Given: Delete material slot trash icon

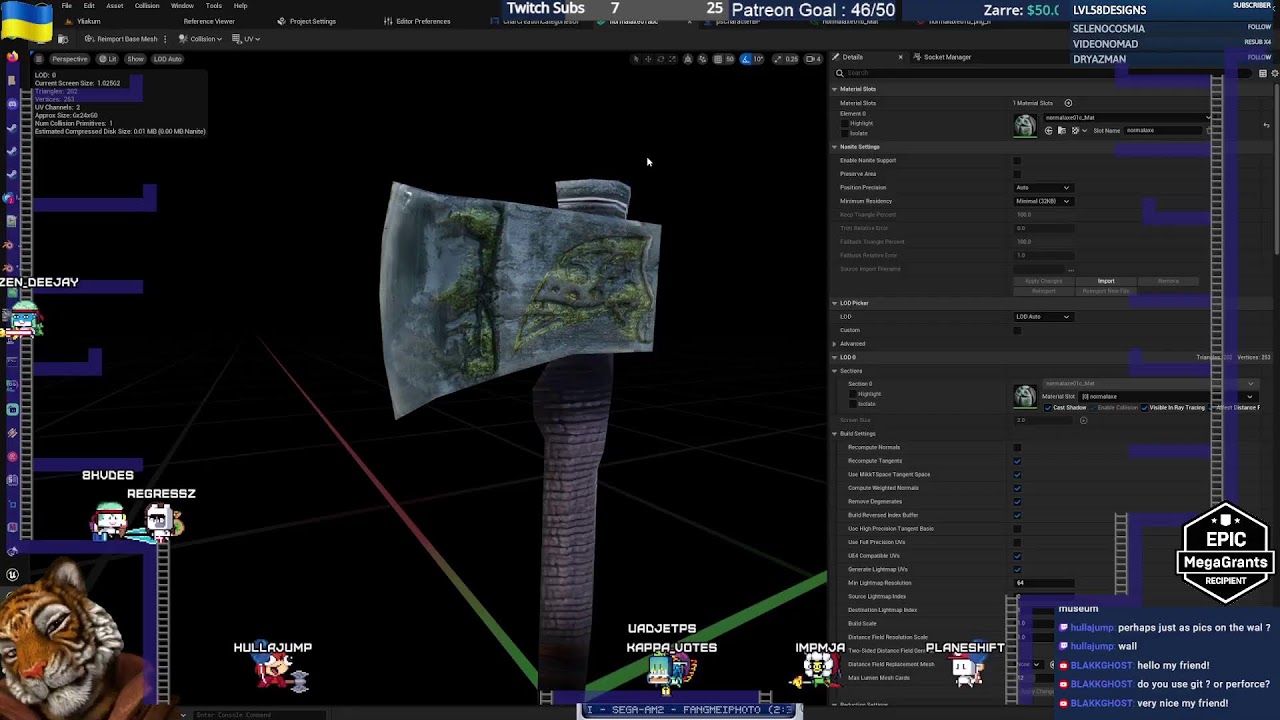Looking at the screenshot, I should 1209,131.
